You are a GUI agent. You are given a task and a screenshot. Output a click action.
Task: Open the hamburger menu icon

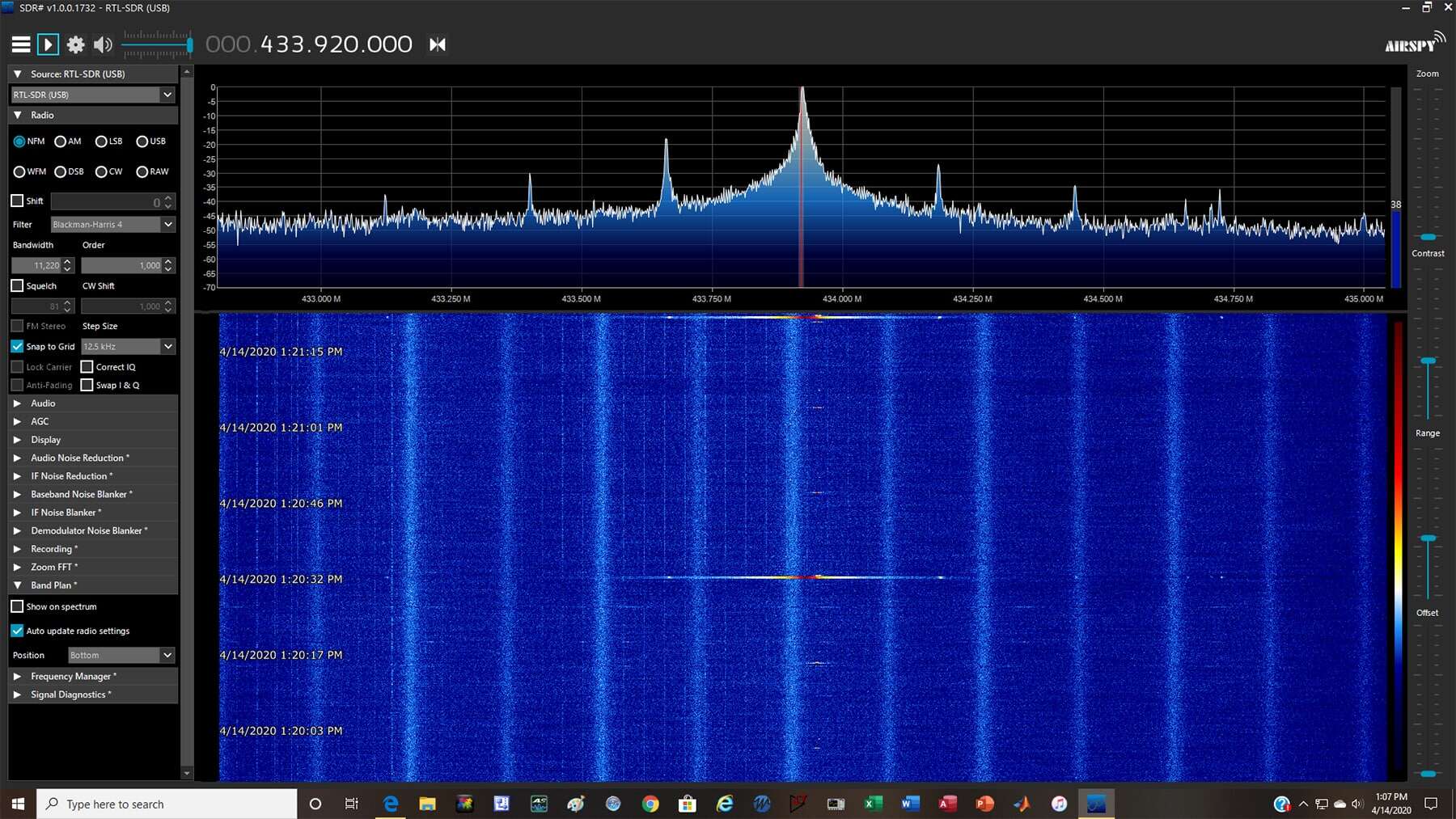tap(21, 44)
